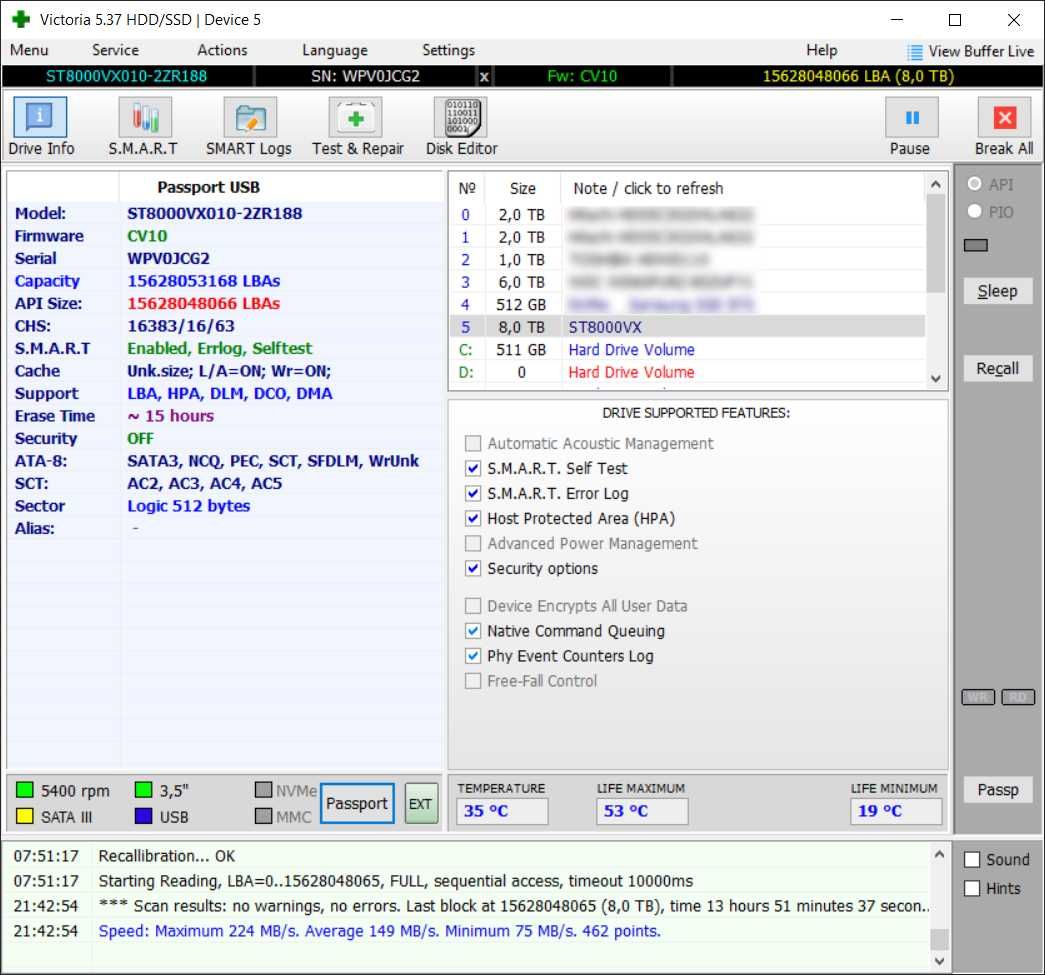Viewport: 1045px width, 975px height.
Task: Click the green 3,5" indicator
Action: pos(143,790)
